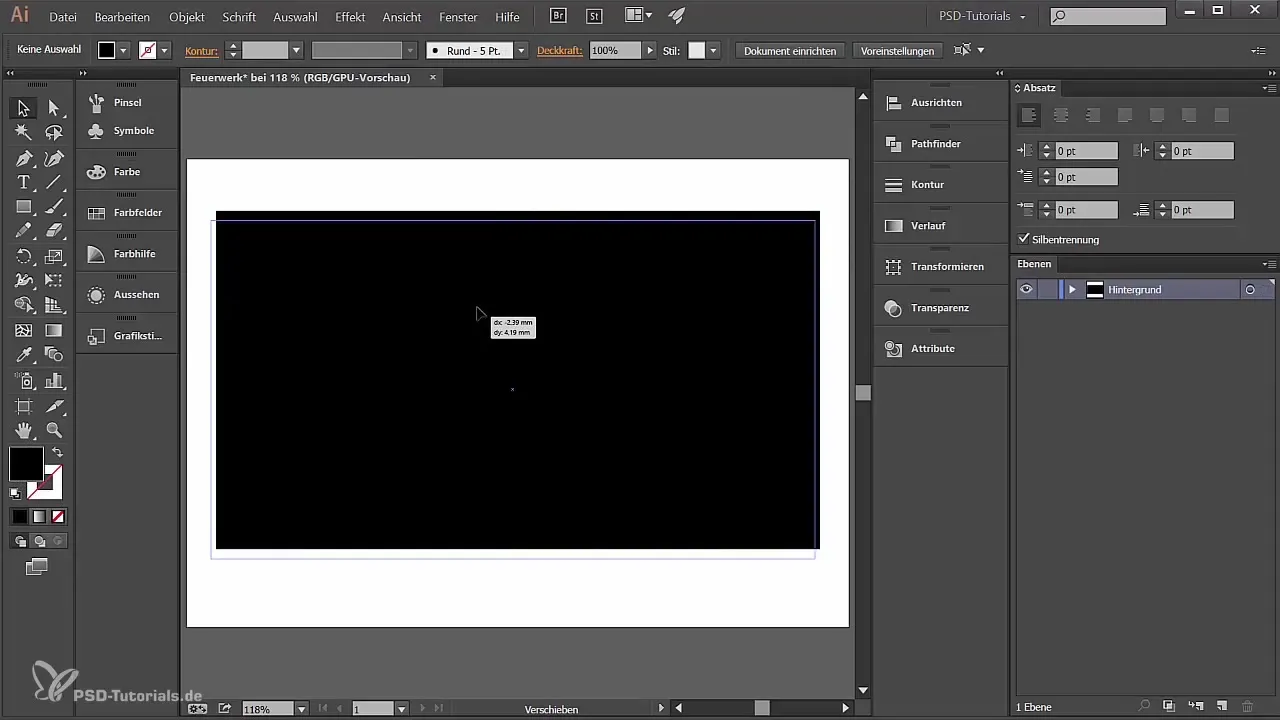Viewport: 1280px width, 720px height.
Task: Open the Ebenen panel flyout menu
Action: 1268,264
